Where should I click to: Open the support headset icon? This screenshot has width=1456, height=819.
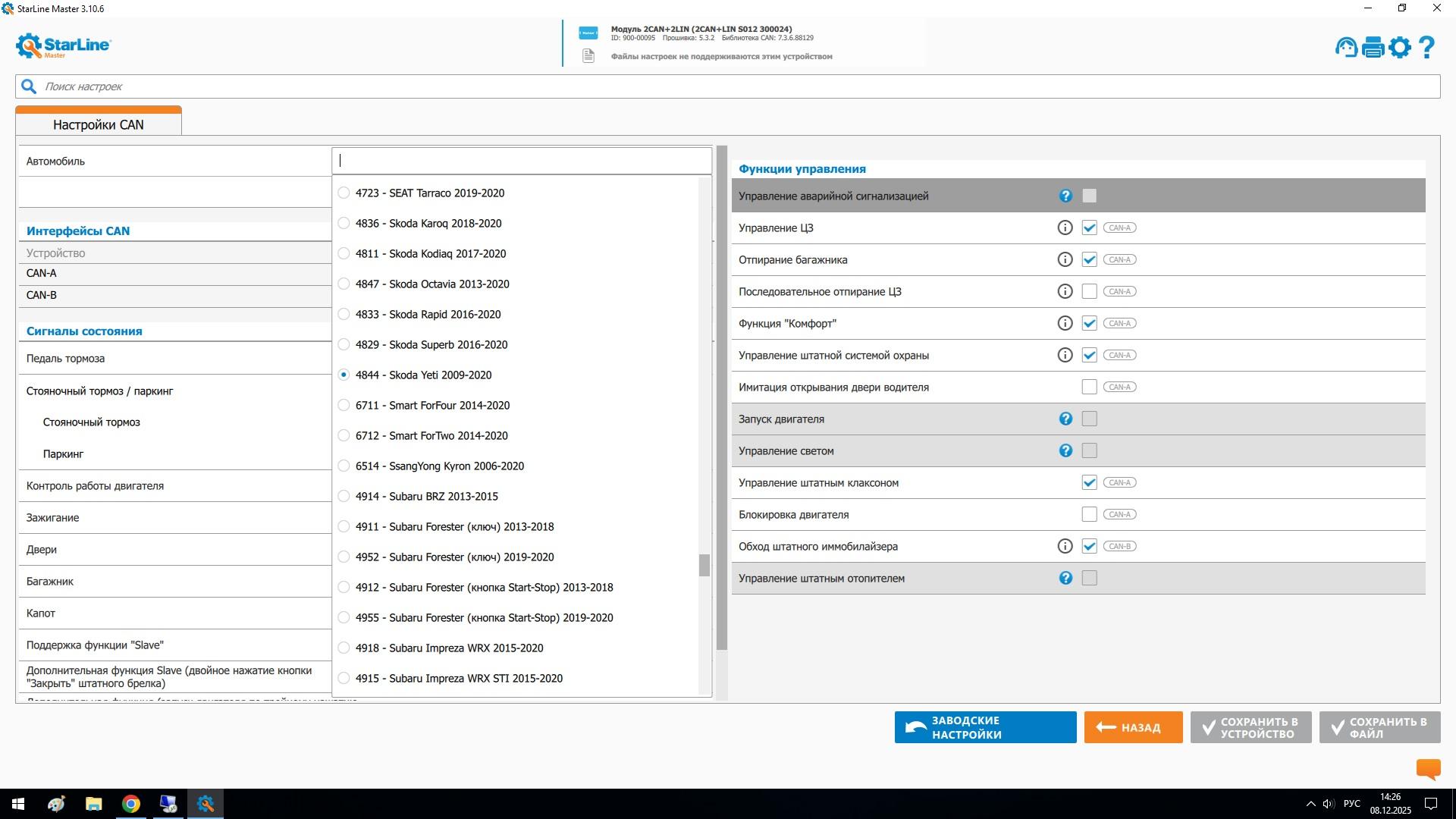(x=1346, y=48)
